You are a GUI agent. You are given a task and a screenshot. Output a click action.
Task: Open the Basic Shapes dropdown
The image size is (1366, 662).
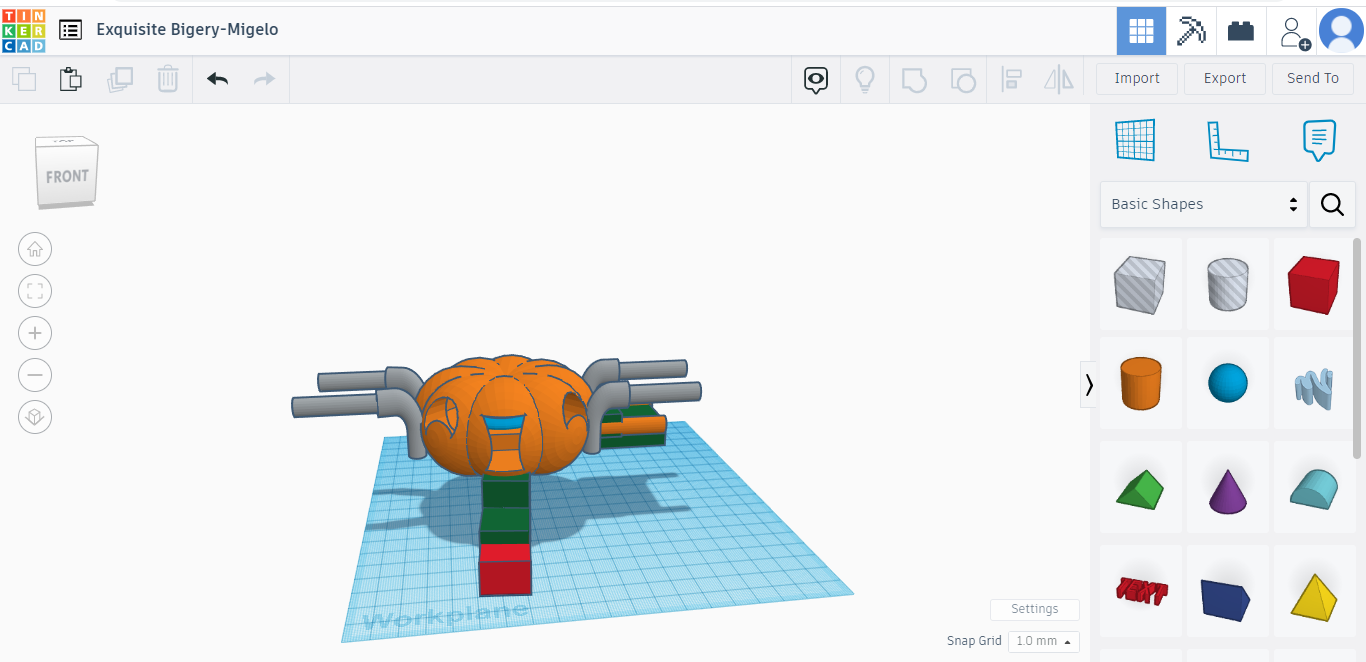[x=1203, y=203]
